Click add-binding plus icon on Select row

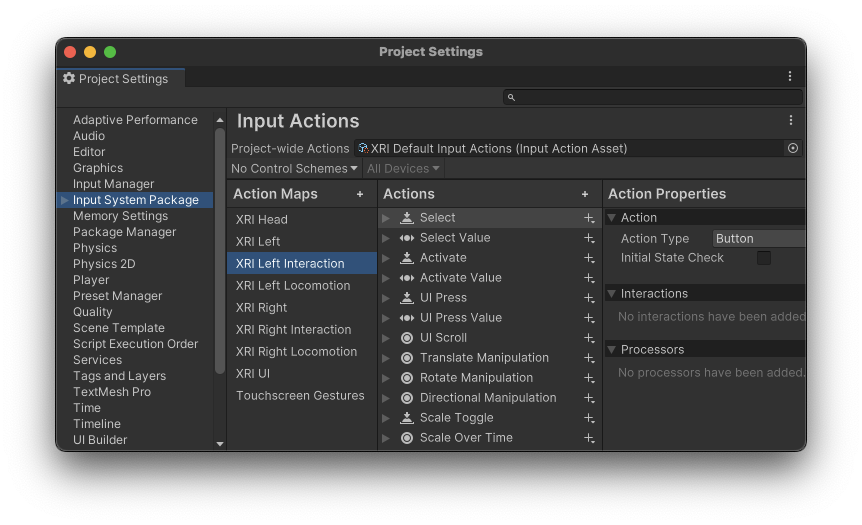pyautogui.click(x=589, y=218)
